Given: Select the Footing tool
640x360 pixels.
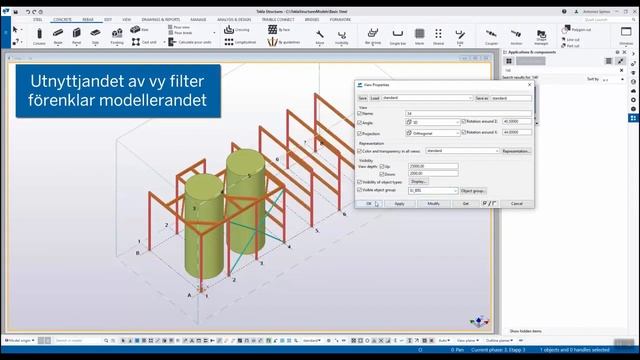Looking at the screenshot, I should click(x=117, y=36).
